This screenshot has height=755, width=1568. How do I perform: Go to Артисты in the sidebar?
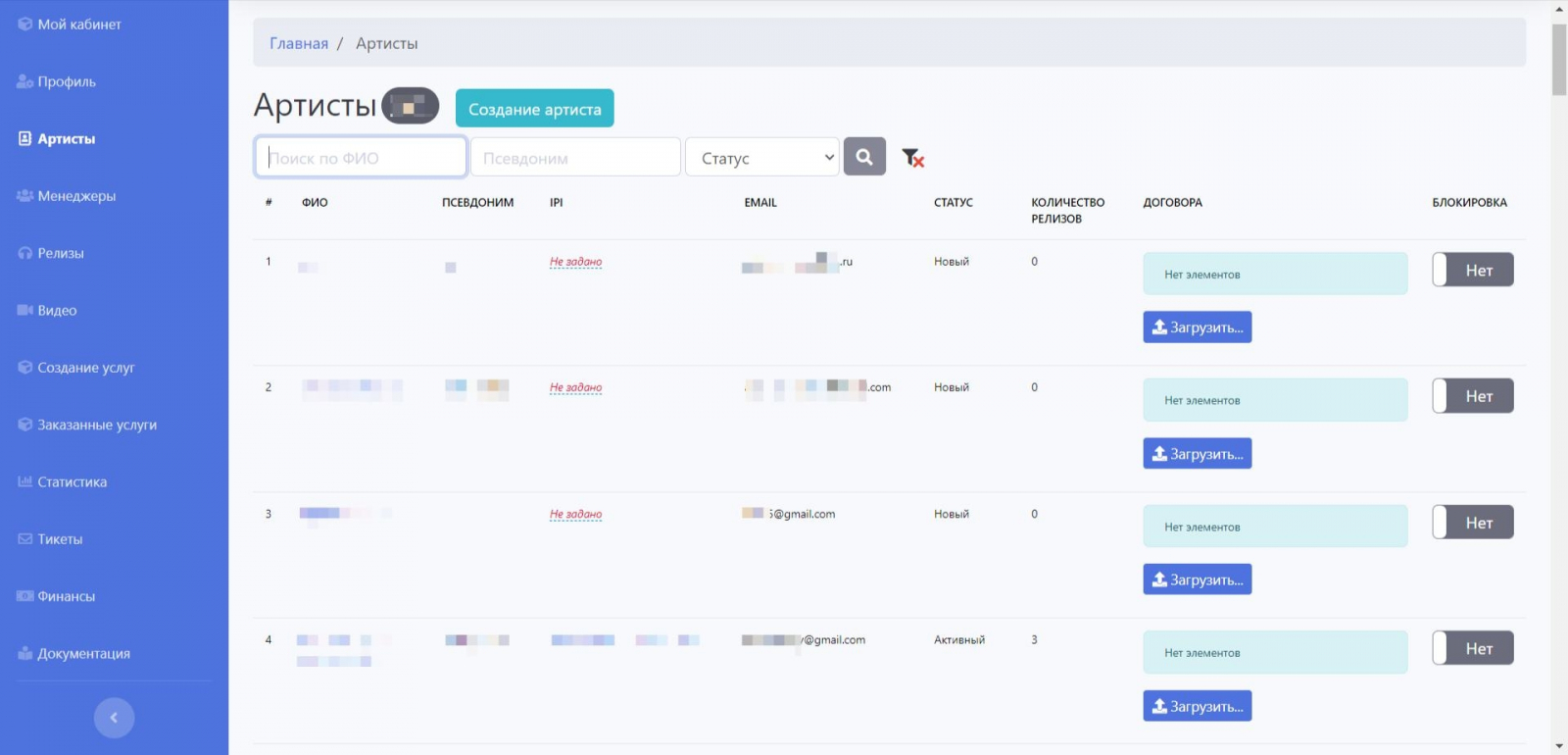(x=66, y=139)
